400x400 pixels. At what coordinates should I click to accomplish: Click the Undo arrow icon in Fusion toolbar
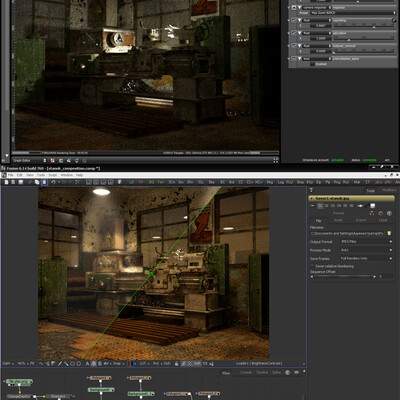(x=53, y=182)
